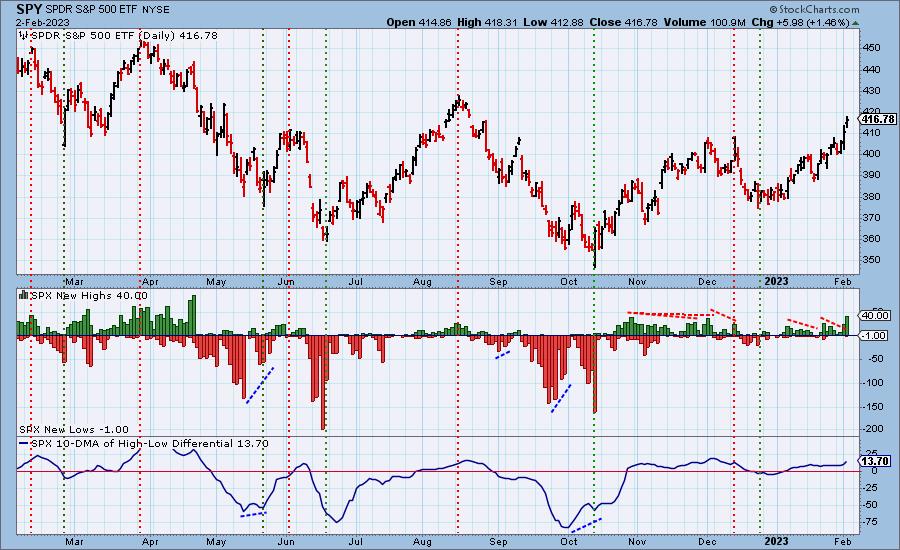Screen dimensions: 900x550
Task: Click the Open value 414.86
Action: click(435, 22)
